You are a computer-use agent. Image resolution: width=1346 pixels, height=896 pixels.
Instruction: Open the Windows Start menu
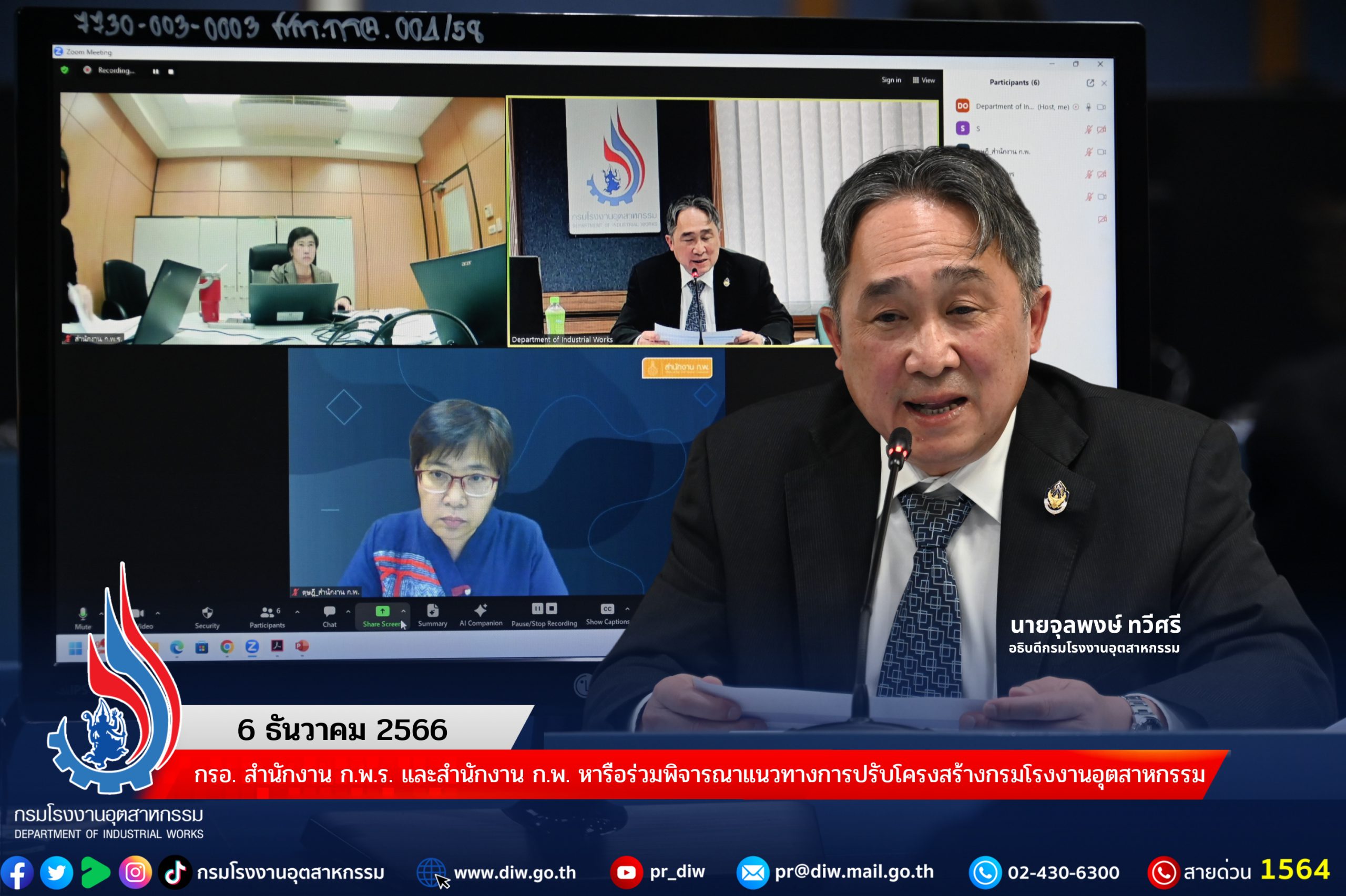click(x=75, y=650)
